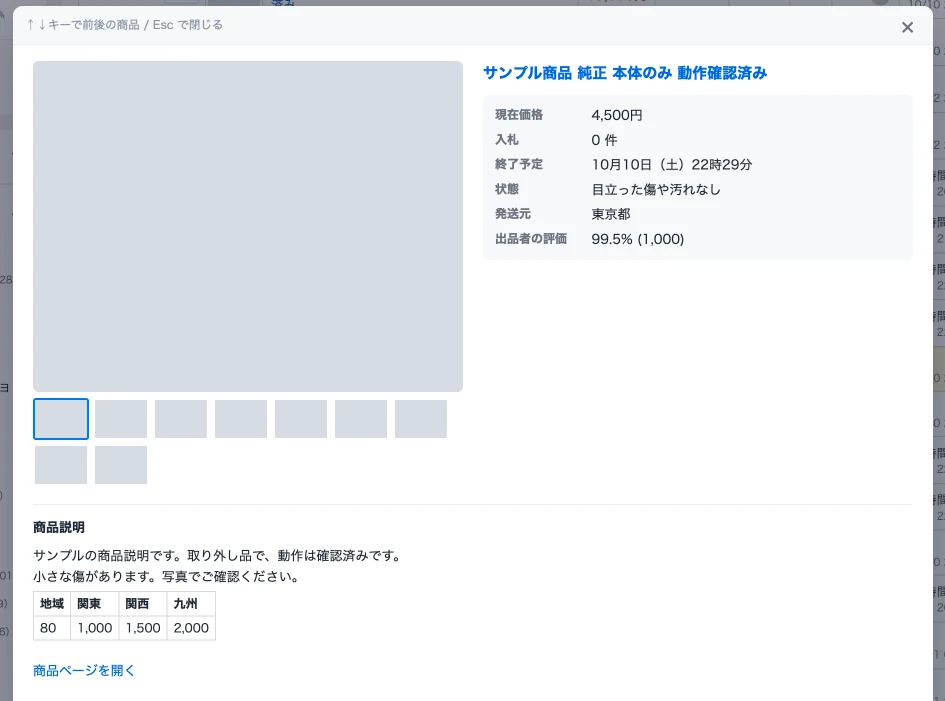Click the 地域 table header cell

(x=52, y=603)
